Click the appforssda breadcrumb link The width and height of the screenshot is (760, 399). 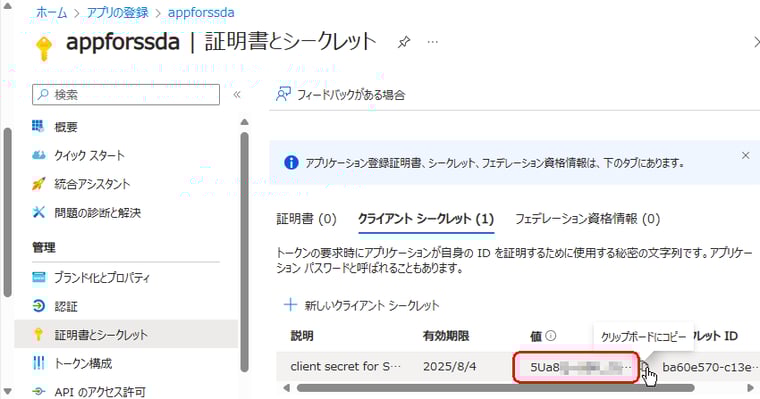point(201,12)
